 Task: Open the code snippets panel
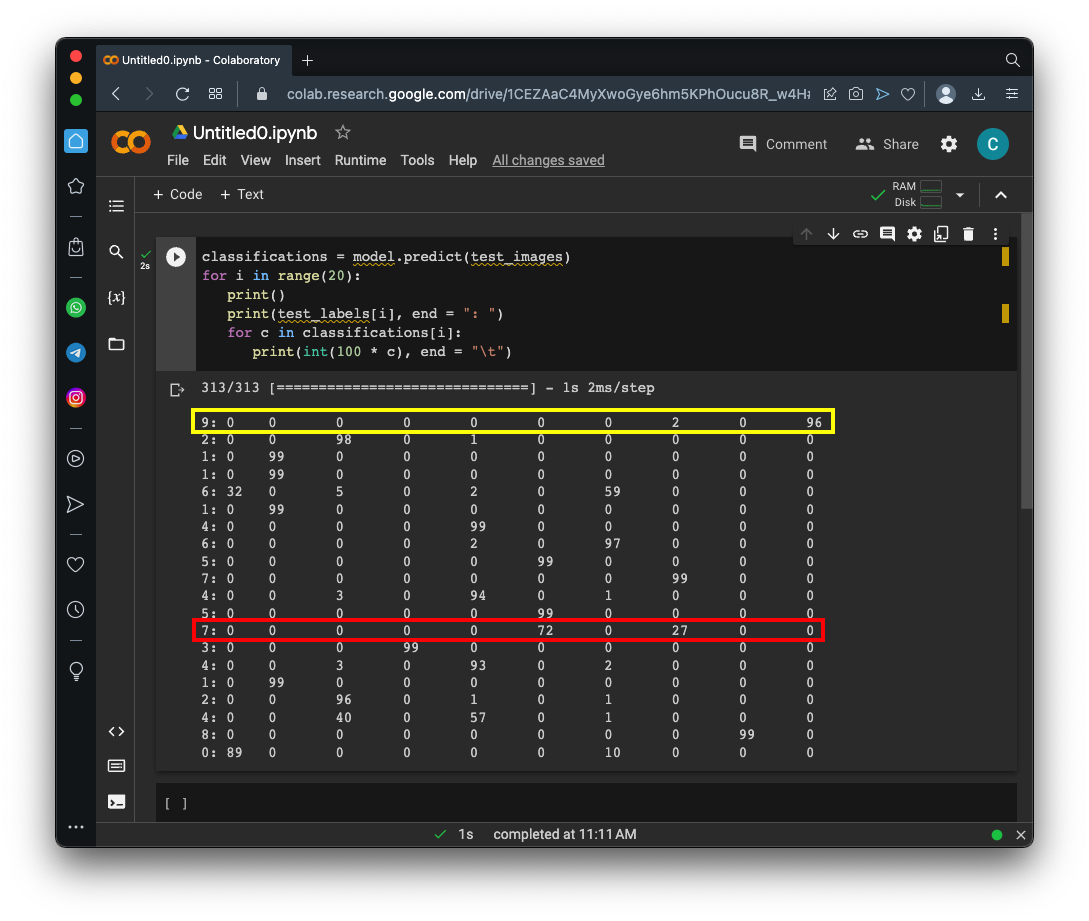(116, 731)
